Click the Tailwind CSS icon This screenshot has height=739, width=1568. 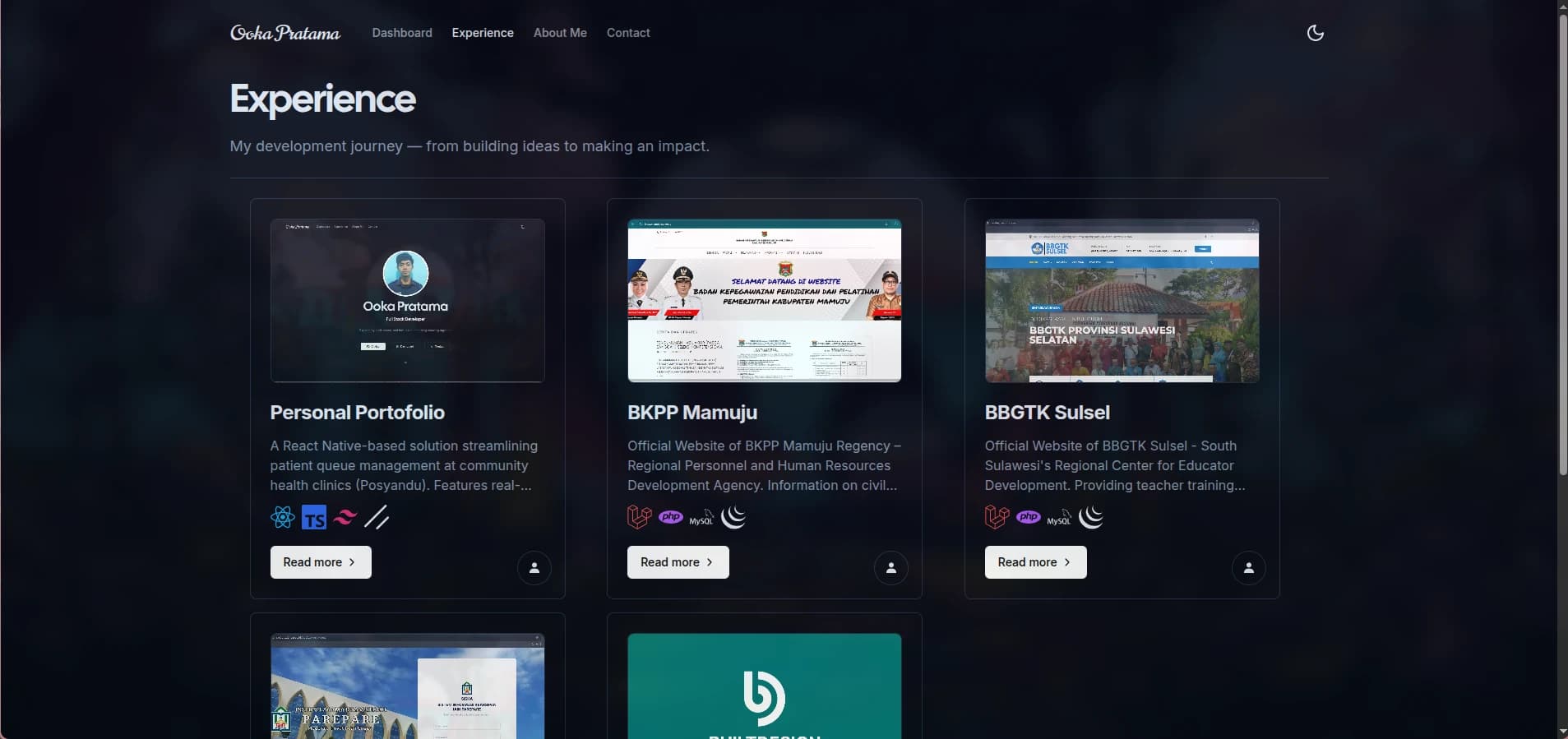pos(345,517)
